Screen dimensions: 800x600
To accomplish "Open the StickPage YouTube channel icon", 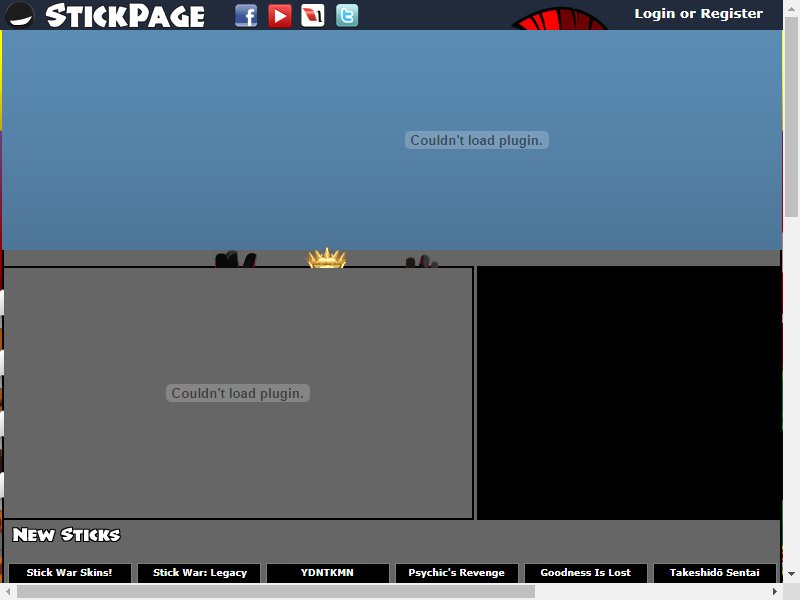I will pyautogui.click(x=280, y=15).
